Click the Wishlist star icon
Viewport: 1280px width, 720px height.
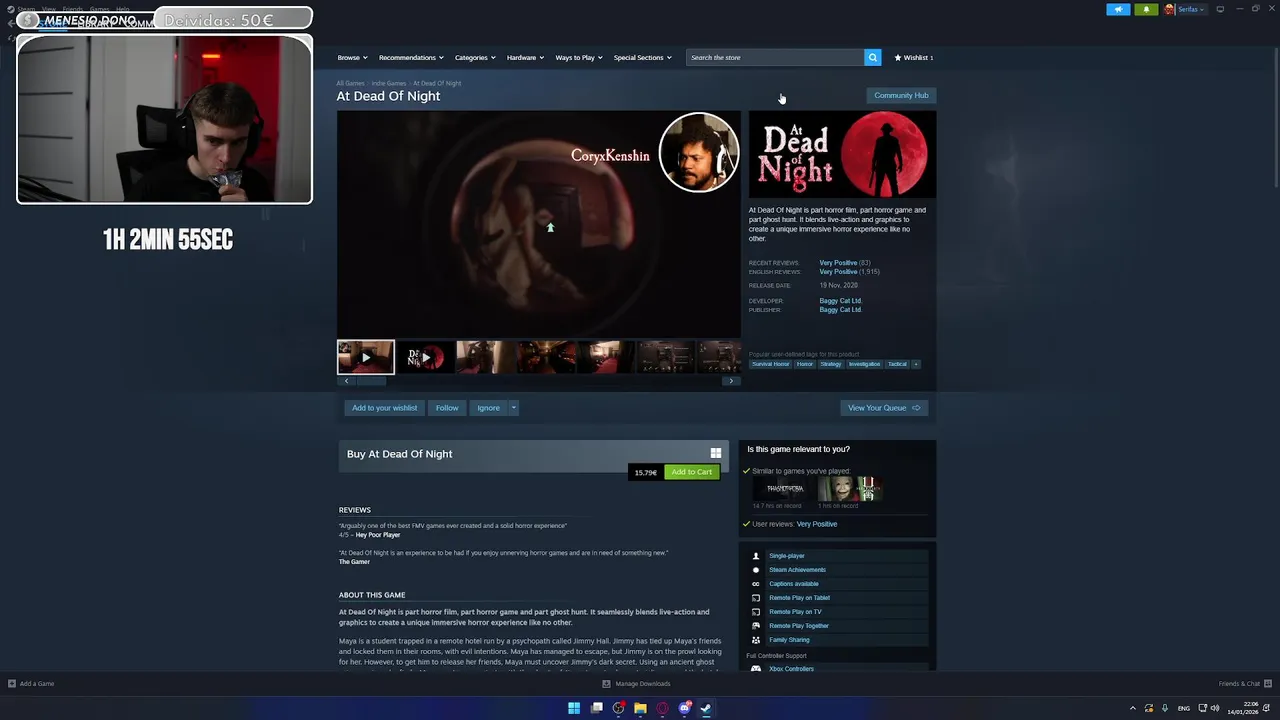(x=898, y=58)
